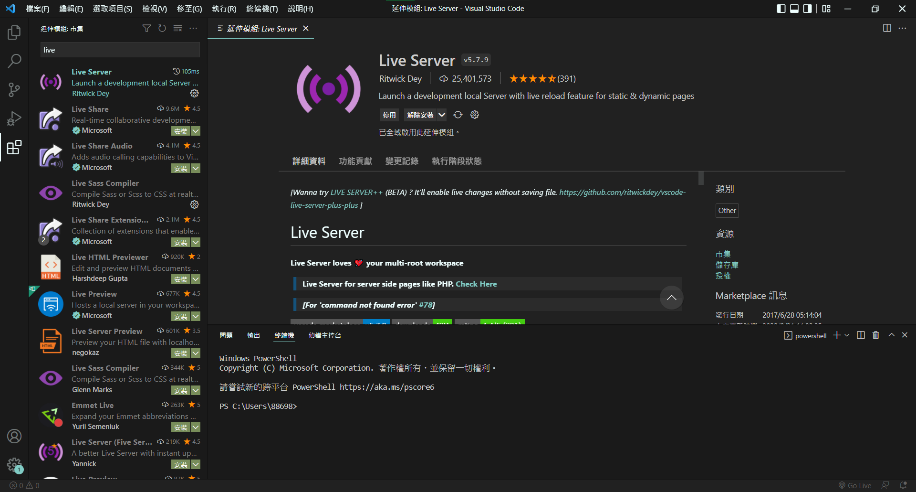Switch to Debug Console tab in panel
The image size is (916, 492).
pyautogui.click(x=324, y=335)
